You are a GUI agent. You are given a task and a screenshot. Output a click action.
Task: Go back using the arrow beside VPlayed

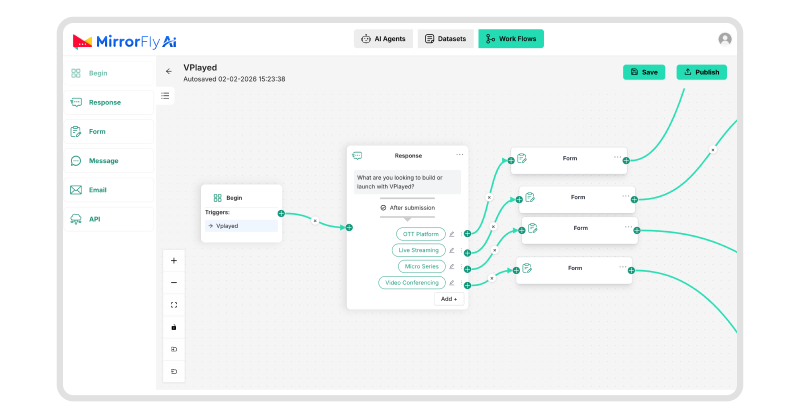(169, 71)
